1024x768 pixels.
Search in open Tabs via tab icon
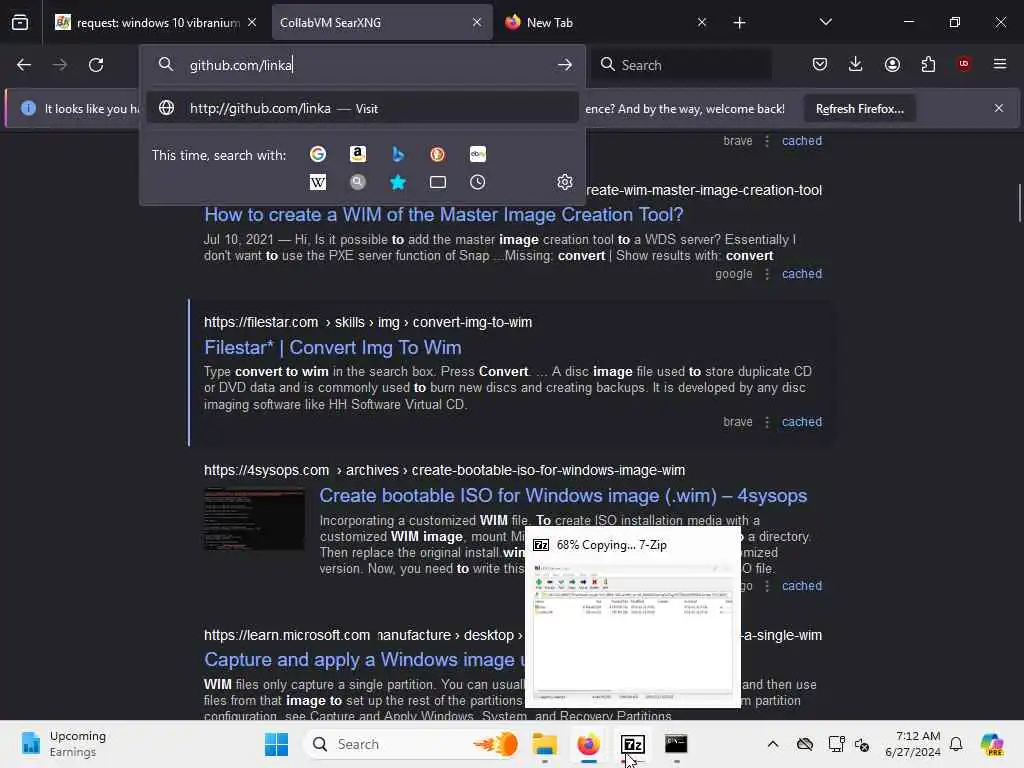pos(438,182)
